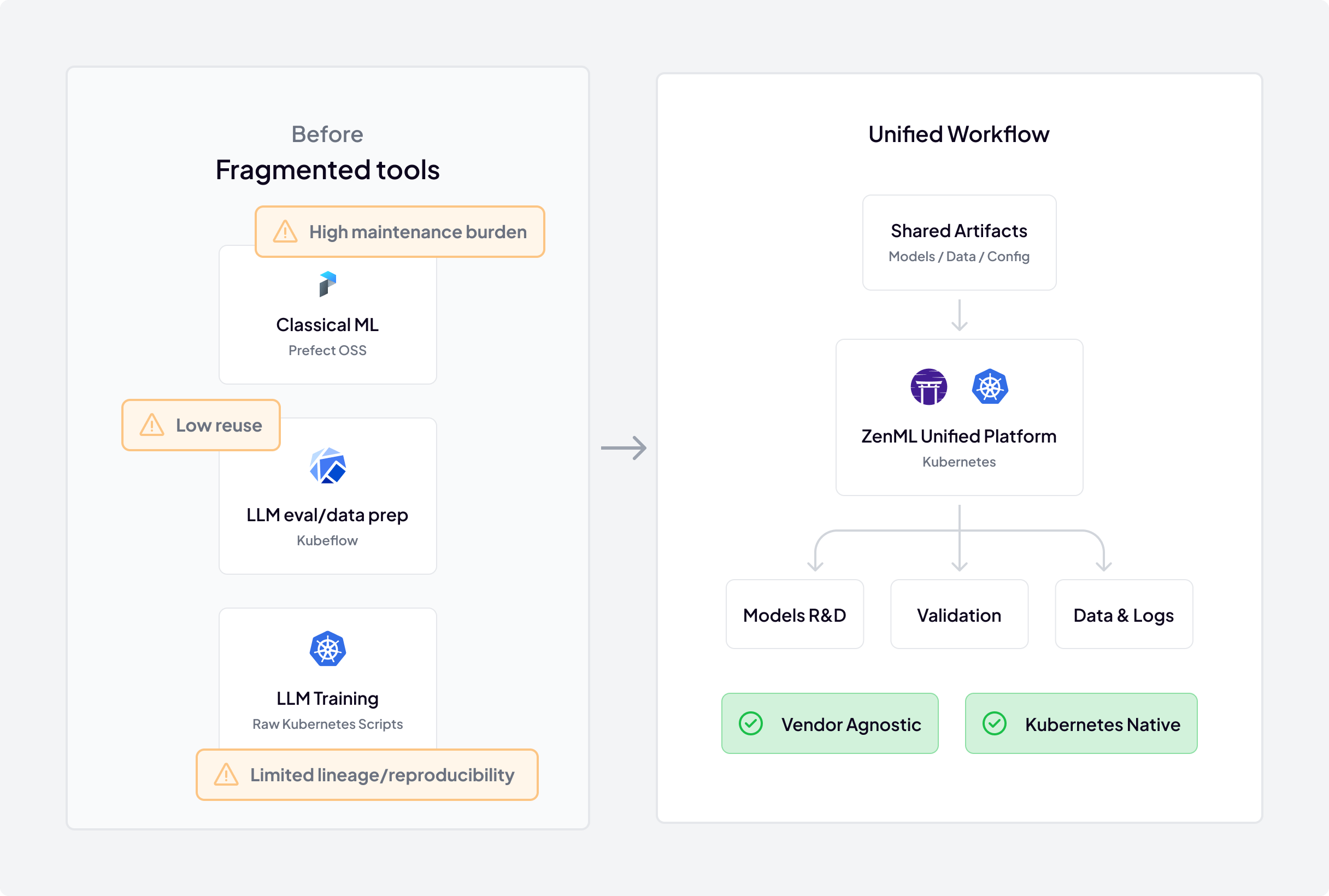Open the Models R&D box

(x=794, y=614)
